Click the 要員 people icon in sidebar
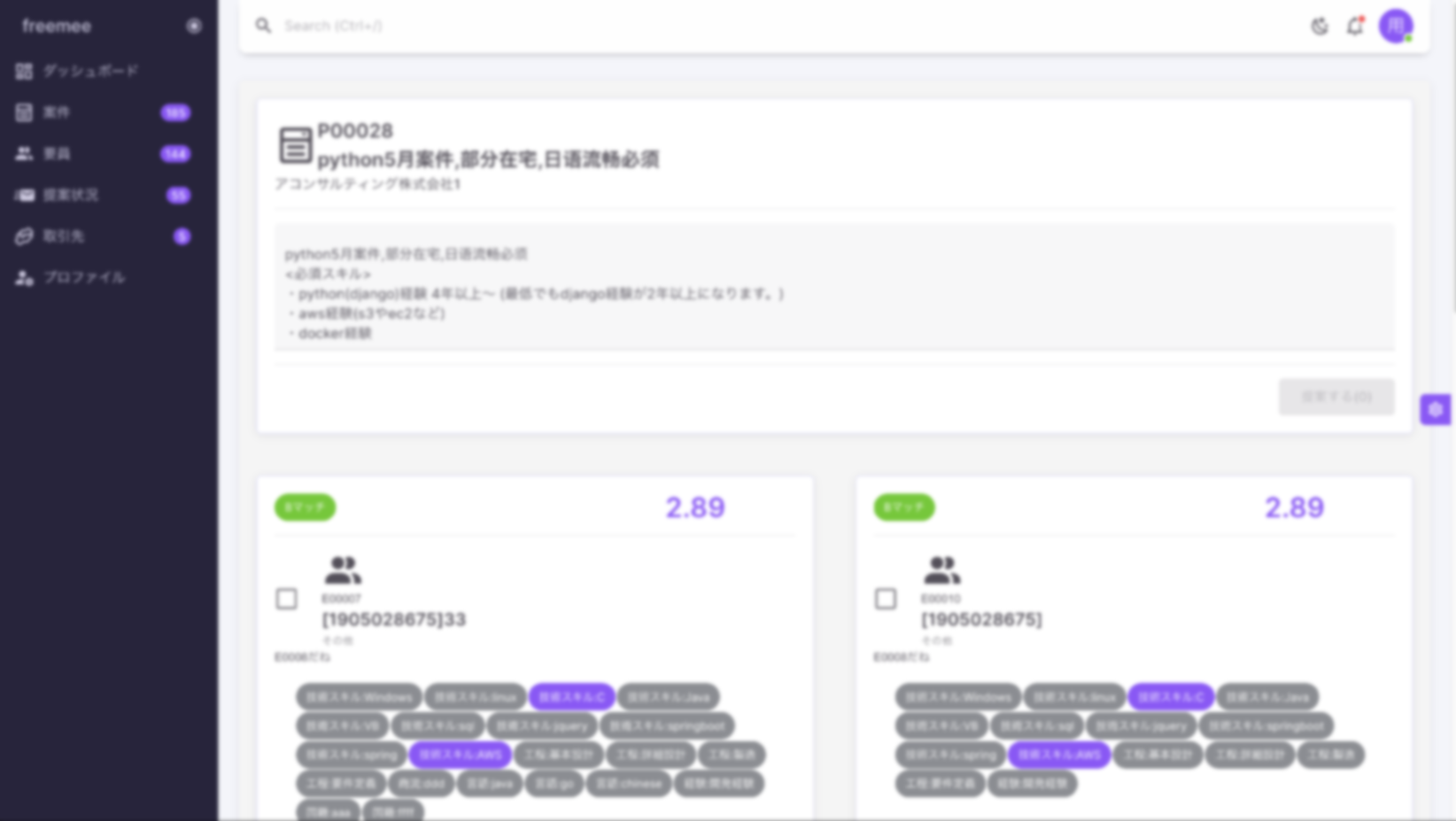The image size is (1456, 821). [x=24, y=154]
